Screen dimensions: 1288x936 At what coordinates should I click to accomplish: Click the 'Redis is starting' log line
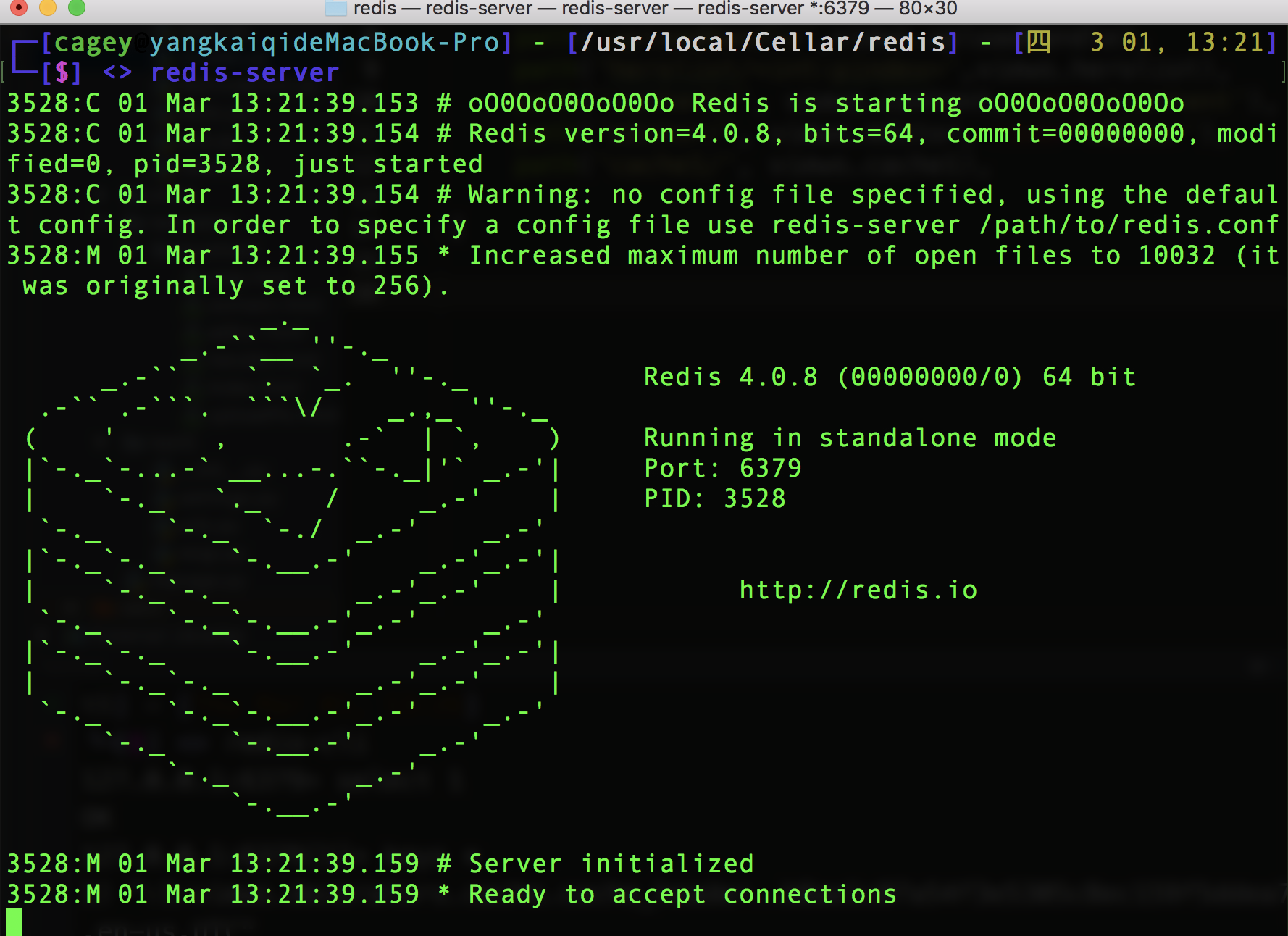595,103
